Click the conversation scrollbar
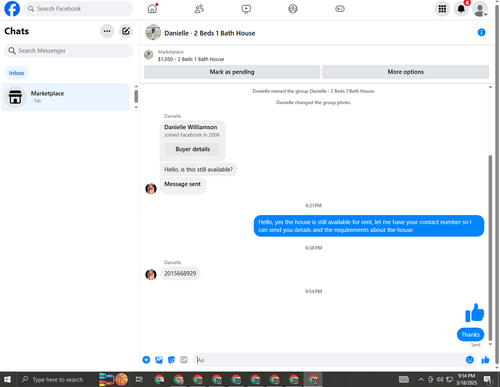 coord(490,248)
